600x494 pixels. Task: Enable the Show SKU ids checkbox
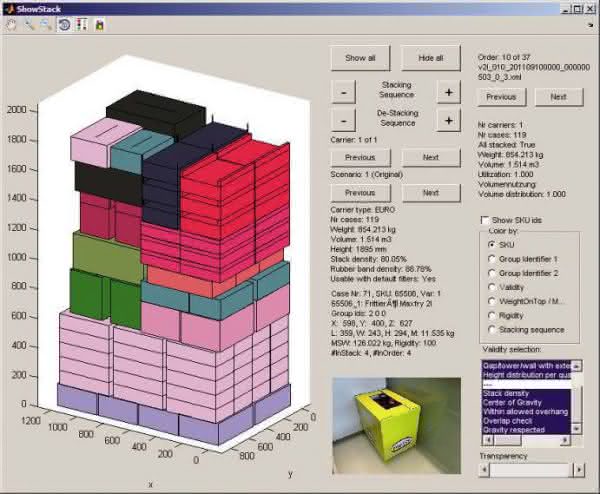click(x=485, y=220)
